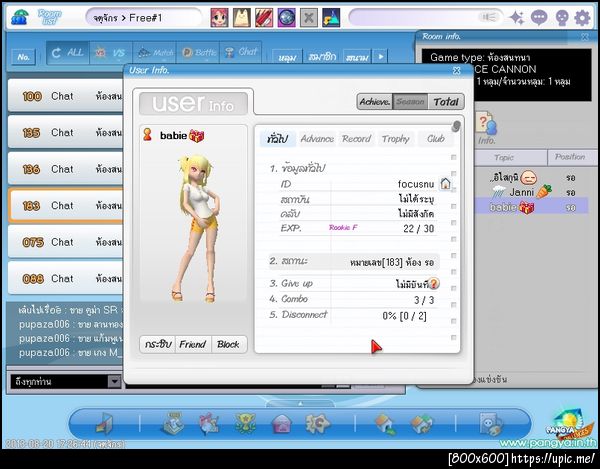Select the cat caddie slot icon

point(242,18)
